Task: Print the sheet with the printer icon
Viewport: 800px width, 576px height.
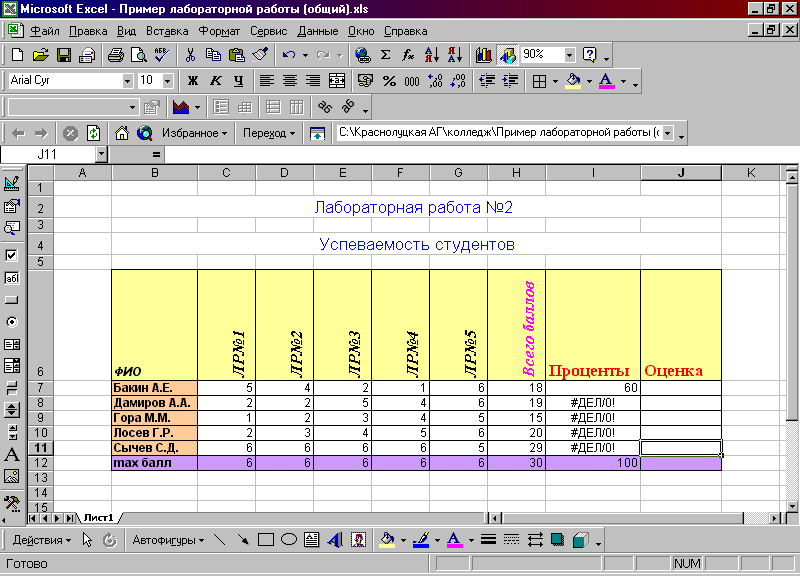Action: [x=116, y=55]
